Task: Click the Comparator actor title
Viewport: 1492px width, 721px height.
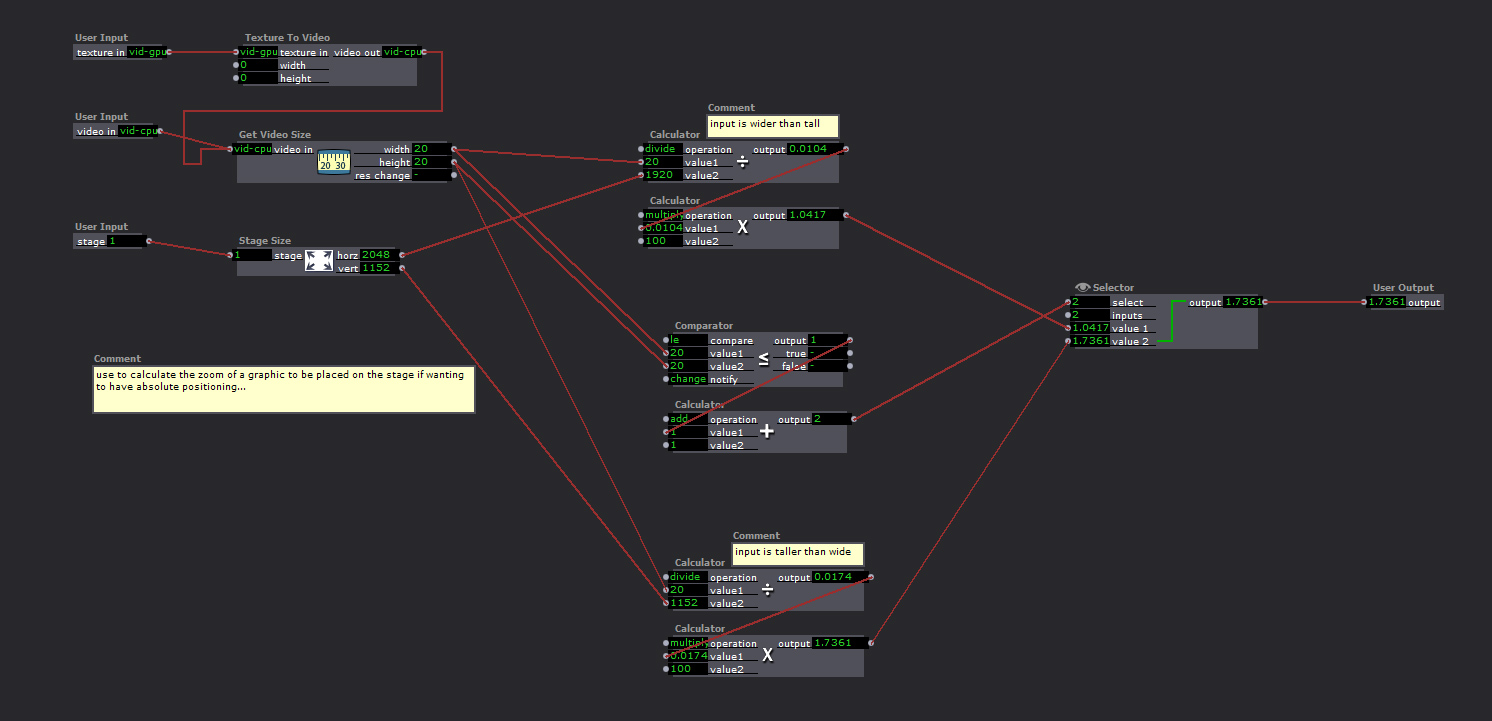Action: [704, 326]
